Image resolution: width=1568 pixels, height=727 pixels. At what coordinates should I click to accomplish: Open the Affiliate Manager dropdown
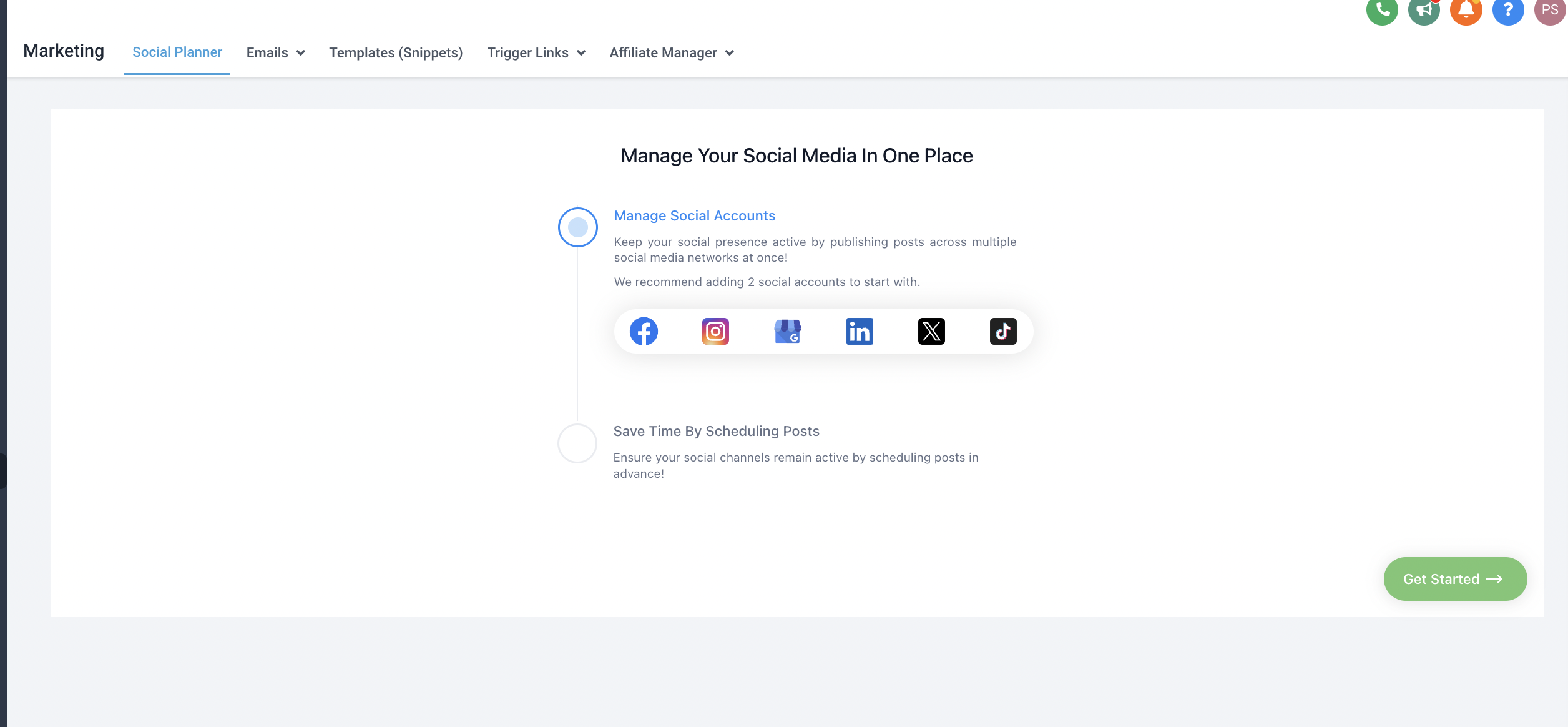tap(672, 53)
